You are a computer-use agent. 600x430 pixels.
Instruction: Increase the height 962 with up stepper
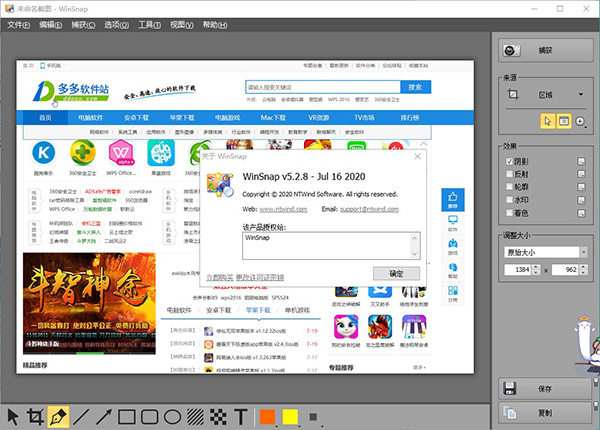pos(583,267)
